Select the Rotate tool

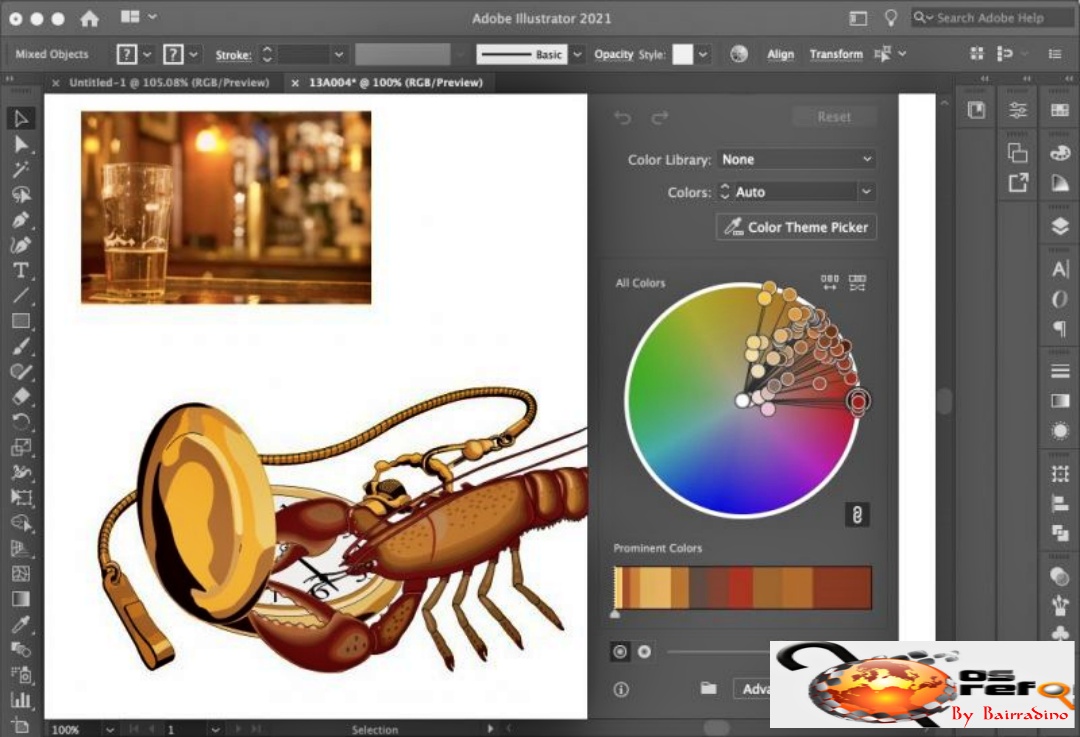21,422
